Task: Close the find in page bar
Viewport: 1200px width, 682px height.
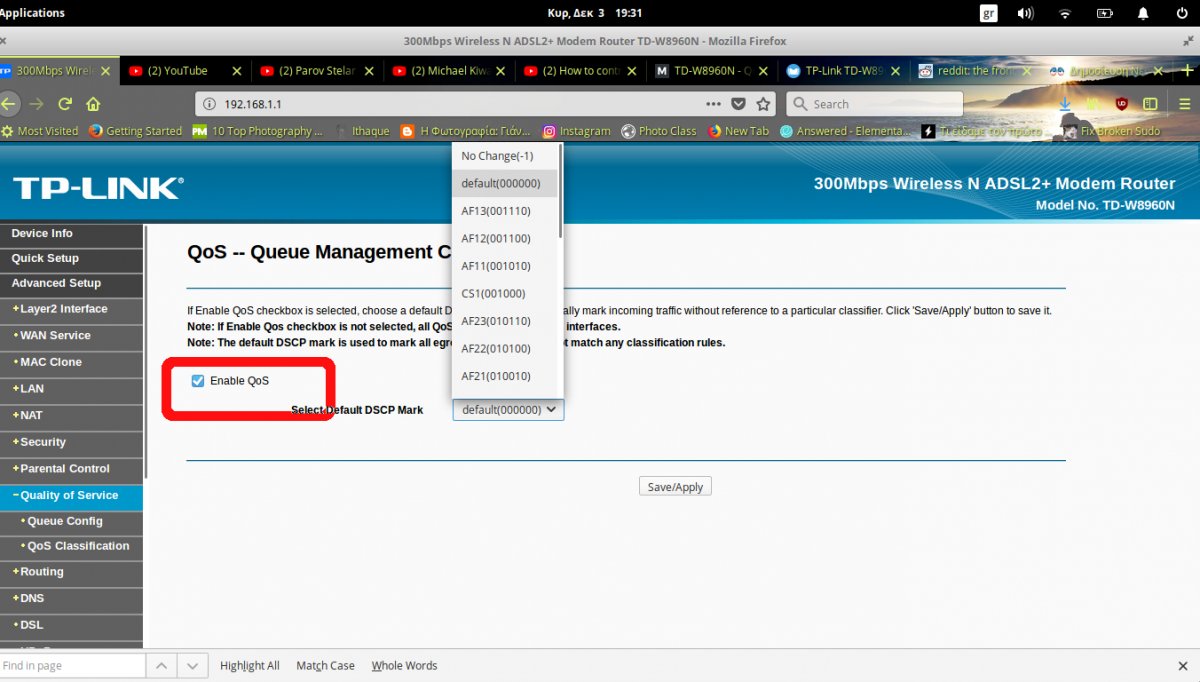Action: point(1183,666)
